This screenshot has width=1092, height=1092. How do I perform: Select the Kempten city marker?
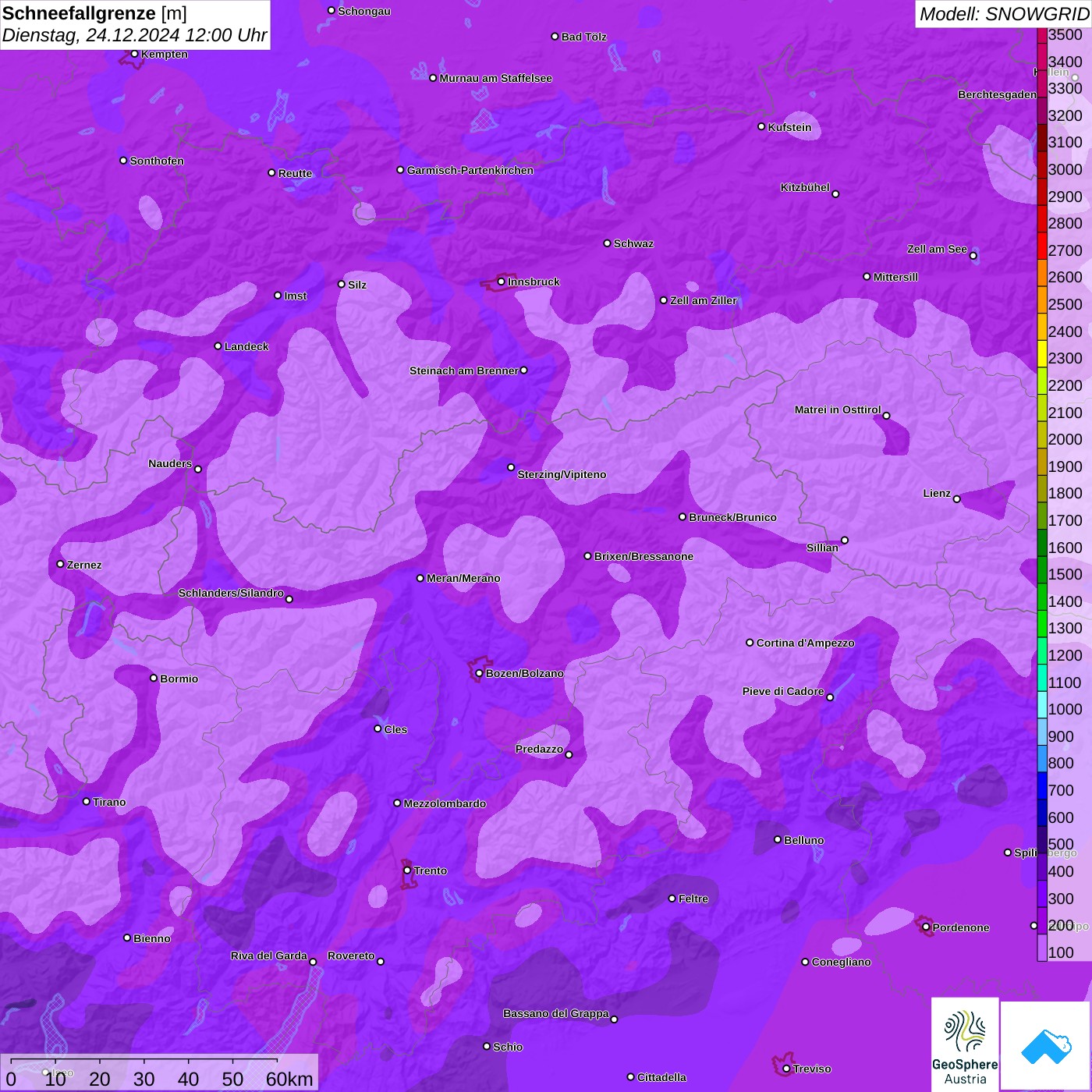coord(134,54)
